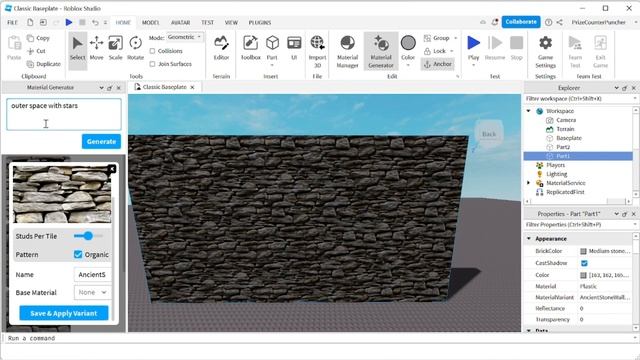Image resolution: width=640 pixels, height=360 pixels.
Task: Click the Color property swatch
Action: tap(583, 275)
